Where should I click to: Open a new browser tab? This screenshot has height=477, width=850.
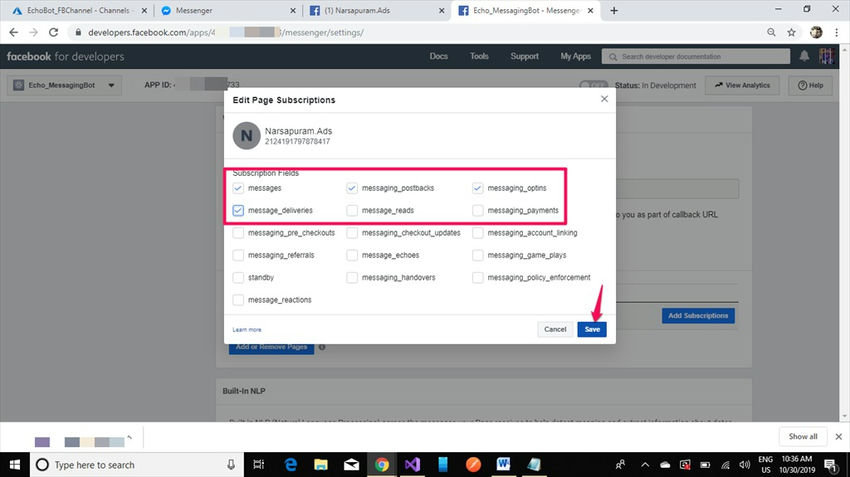tap(614, 10)
